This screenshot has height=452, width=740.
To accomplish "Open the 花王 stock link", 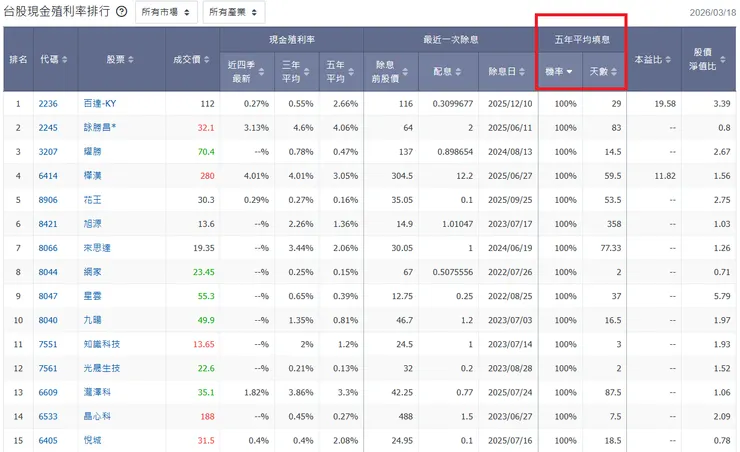I will [92, 200].
